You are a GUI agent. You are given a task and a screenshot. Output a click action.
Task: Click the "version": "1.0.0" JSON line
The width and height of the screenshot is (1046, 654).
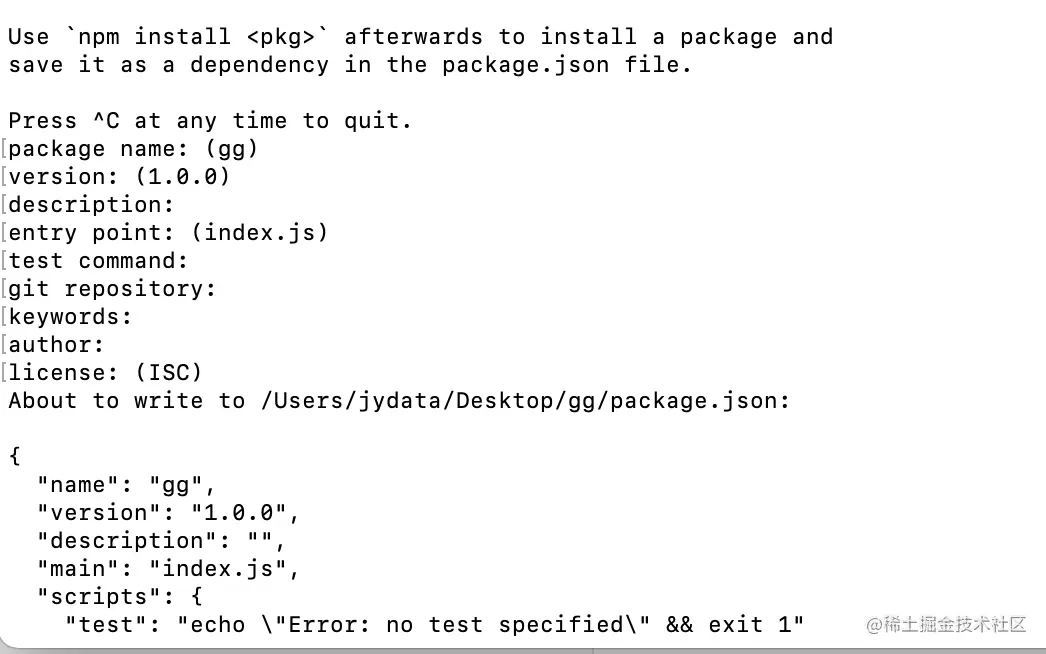click(x=168, y=513)
